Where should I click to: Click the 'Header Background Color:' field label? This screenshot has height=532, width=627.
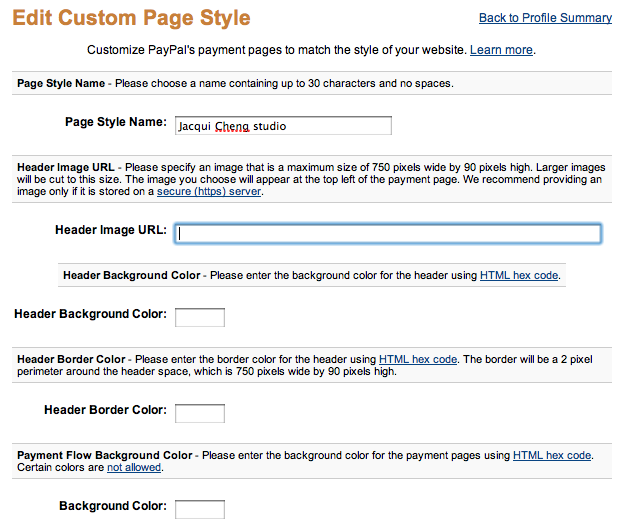[x=91, y=314]
